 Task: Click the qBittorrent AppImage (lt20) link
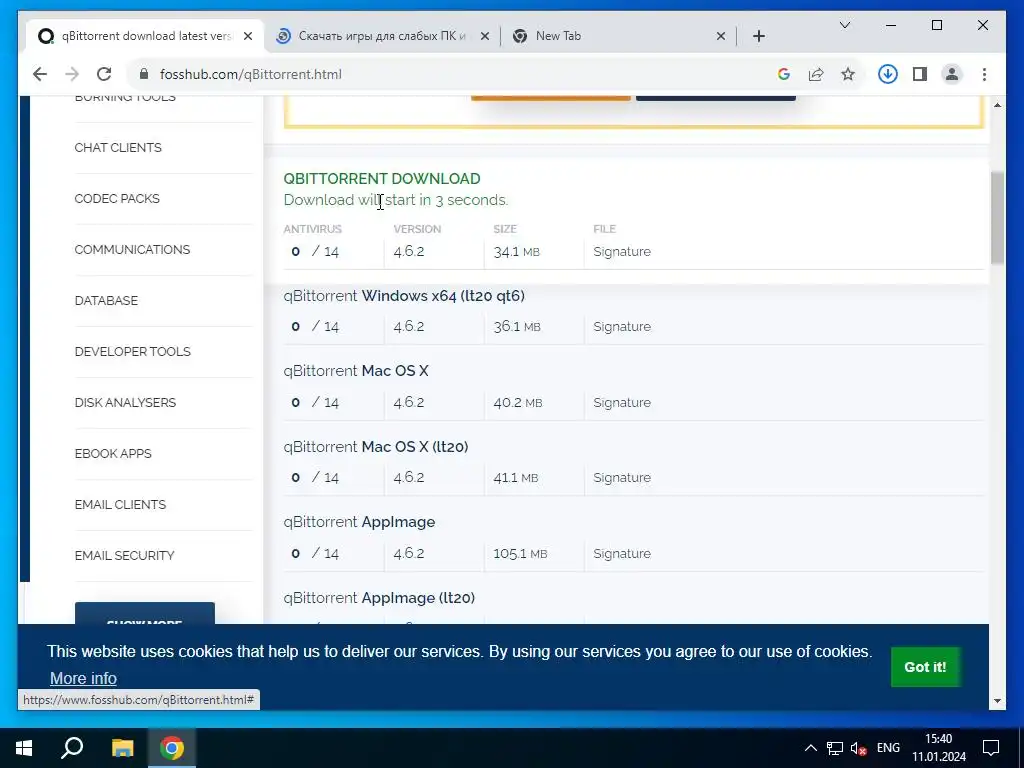click(379, 598)
